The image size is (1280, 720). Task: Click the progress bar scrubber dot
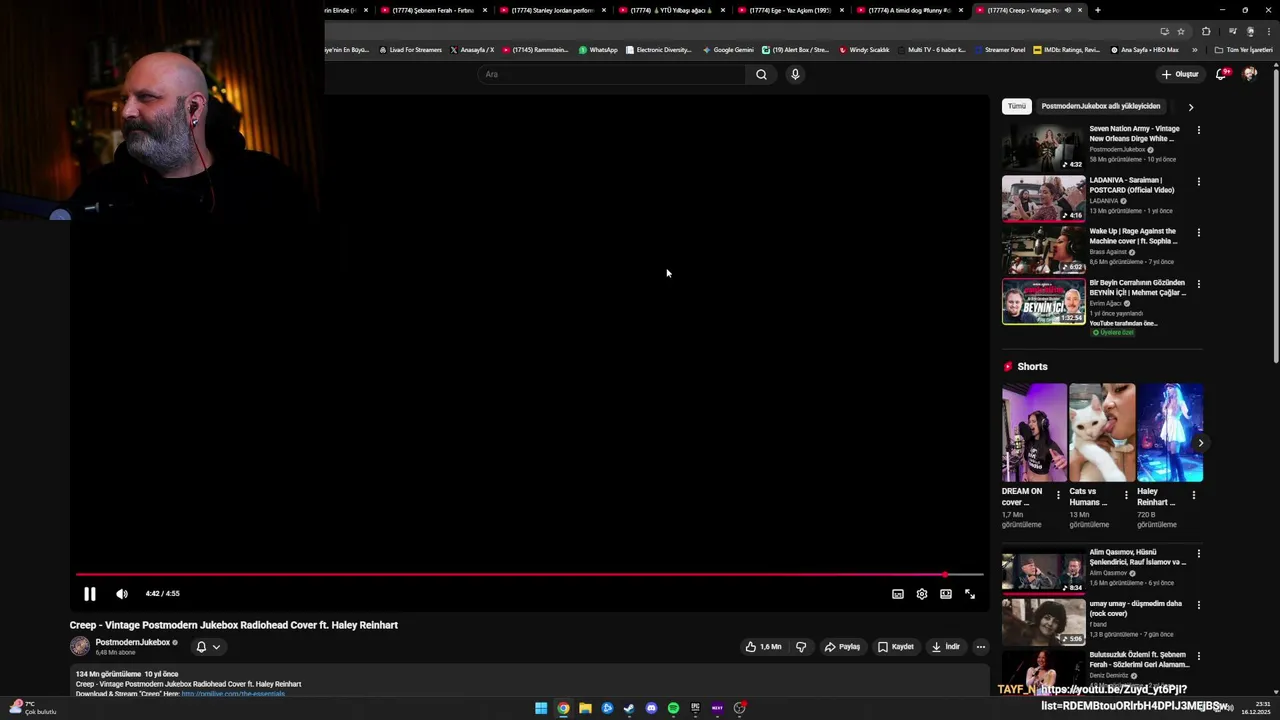pos(945,574)
